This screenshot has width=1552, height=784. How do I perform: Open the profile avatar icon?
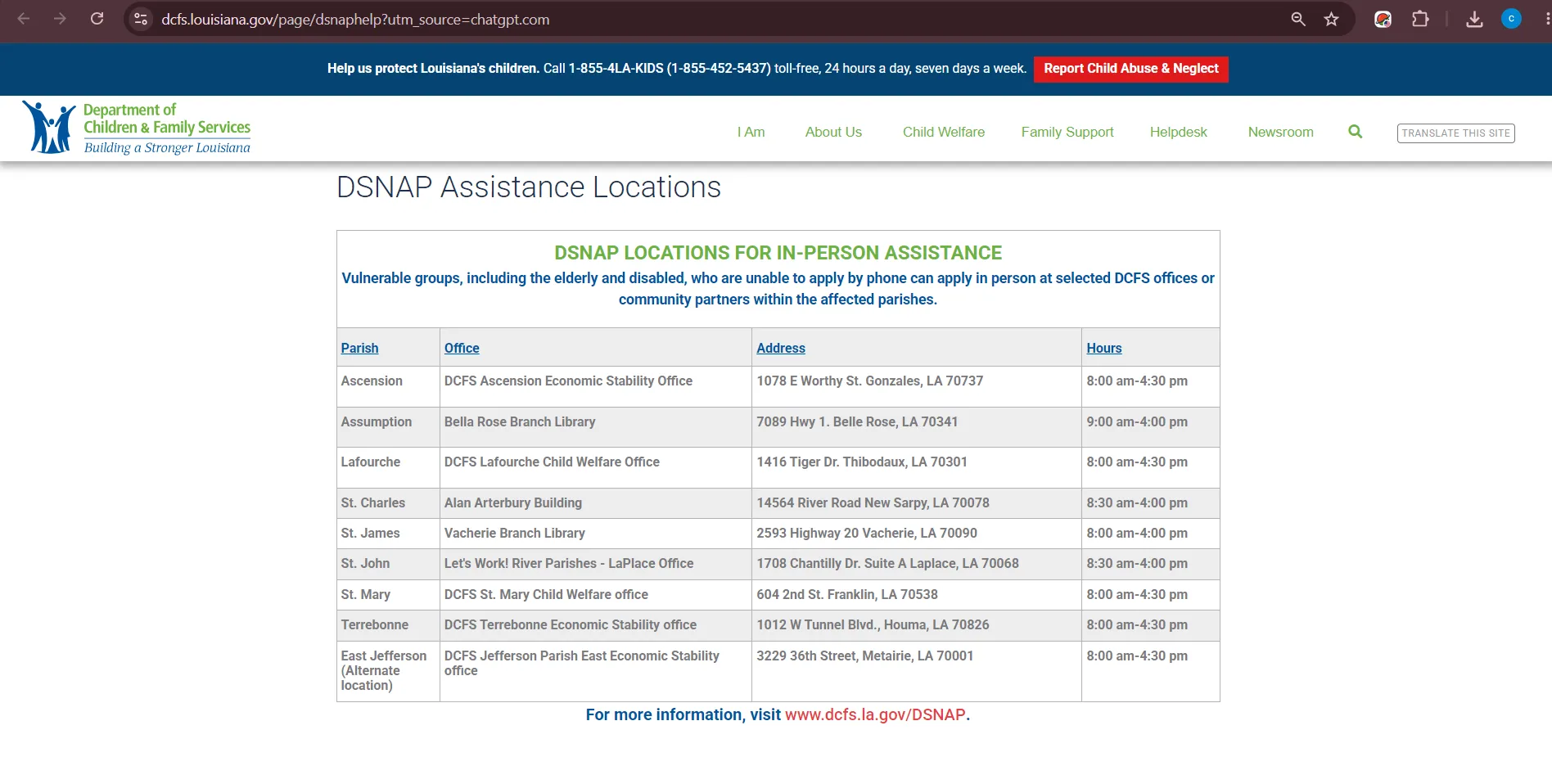1511,19
